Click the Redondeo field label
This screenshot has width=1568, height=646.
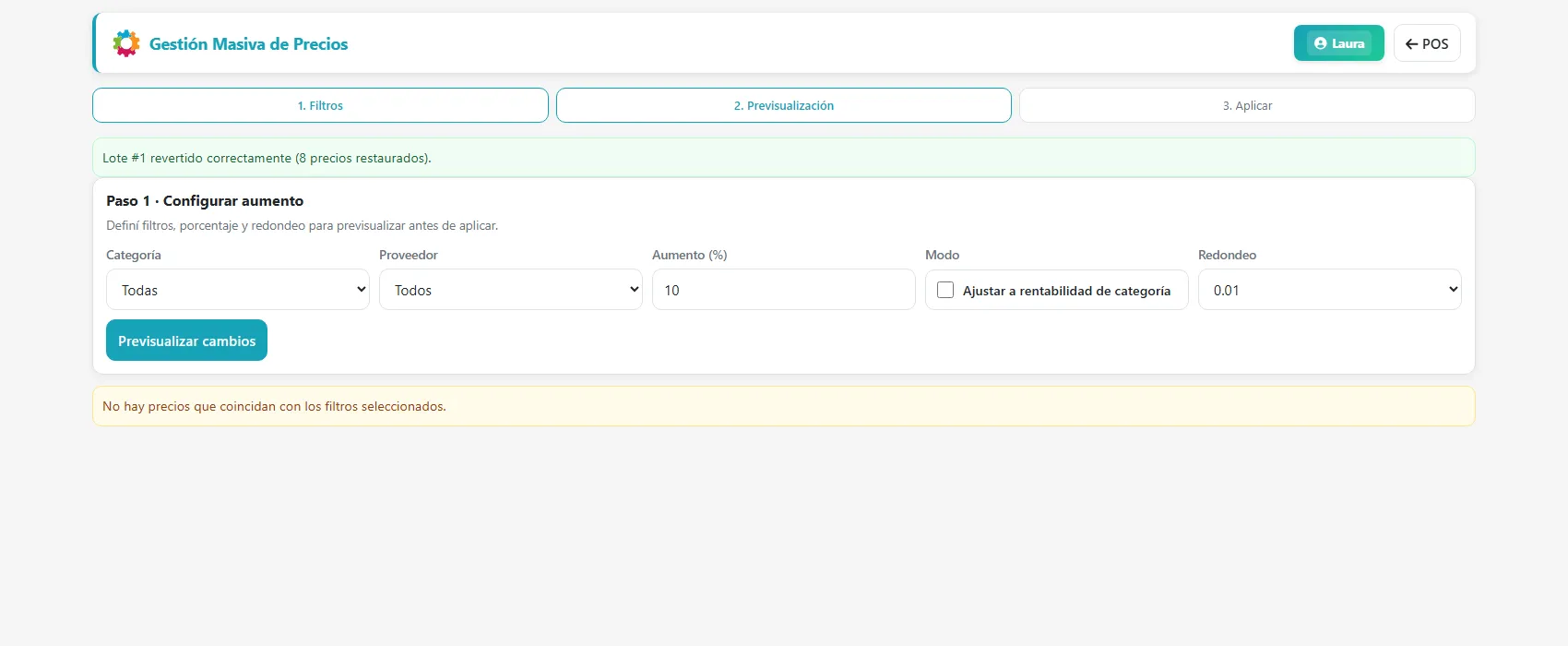[x=1228, y=255]
